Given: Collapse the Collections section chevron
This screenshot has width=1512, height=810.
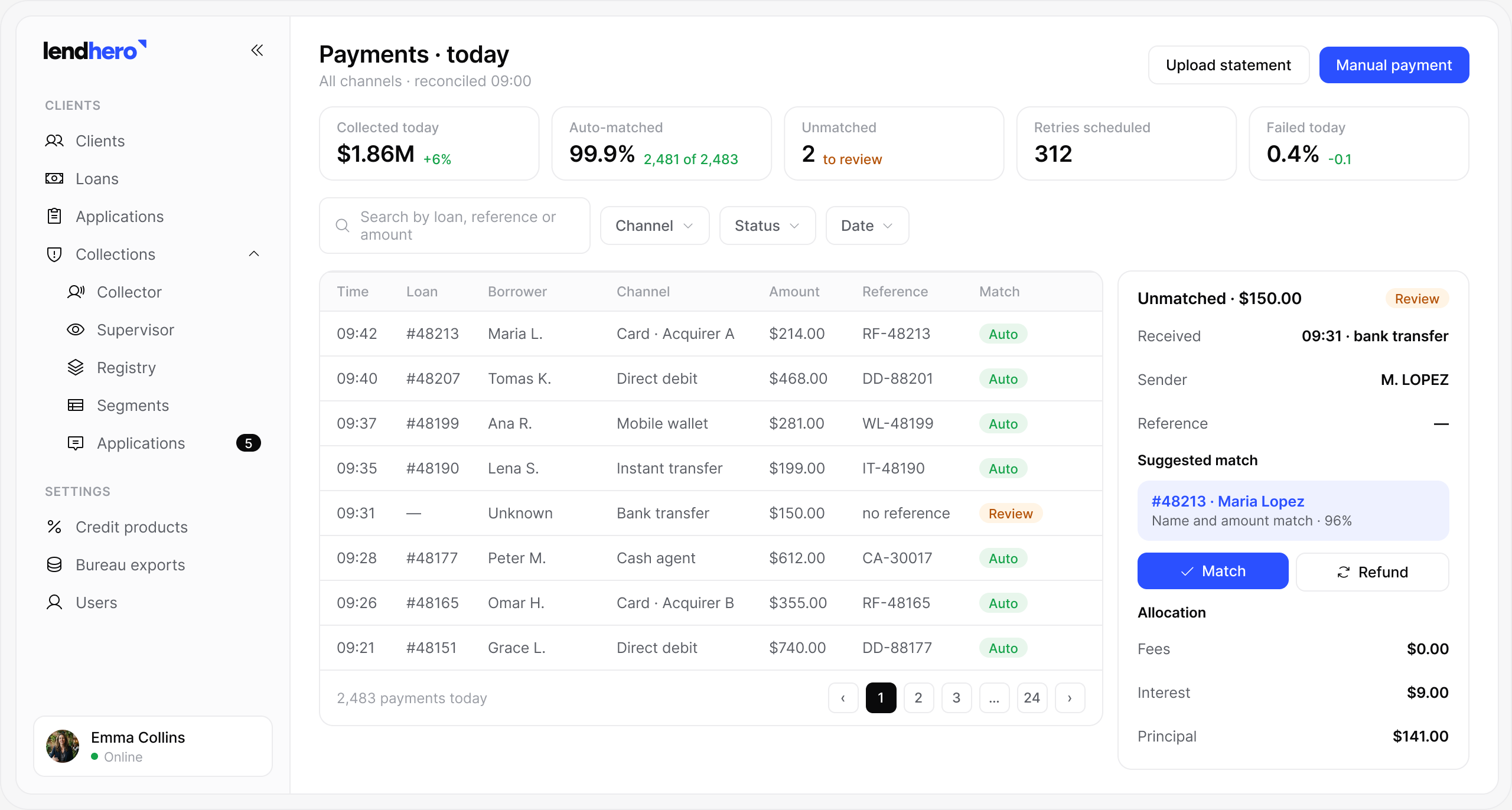Looking at the screenshot, I should coord(254,254).
